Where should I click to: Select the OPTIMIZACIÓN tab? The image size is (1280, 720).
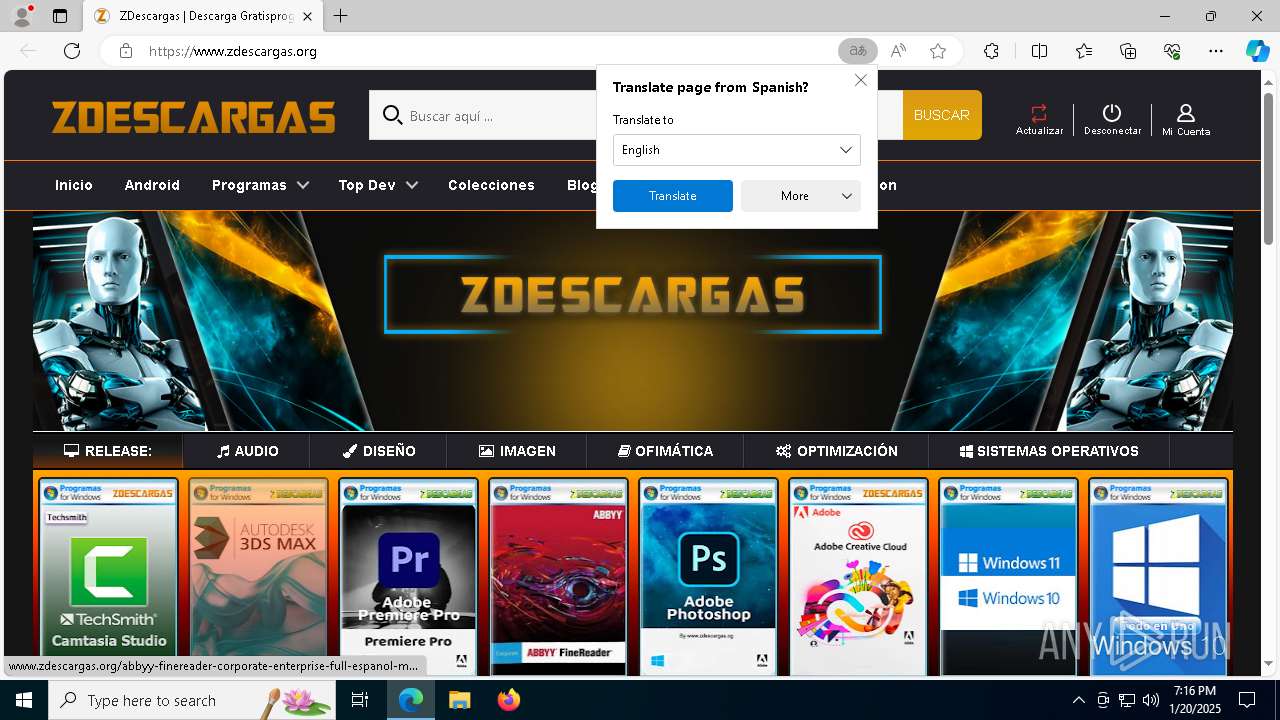[836, 451]
